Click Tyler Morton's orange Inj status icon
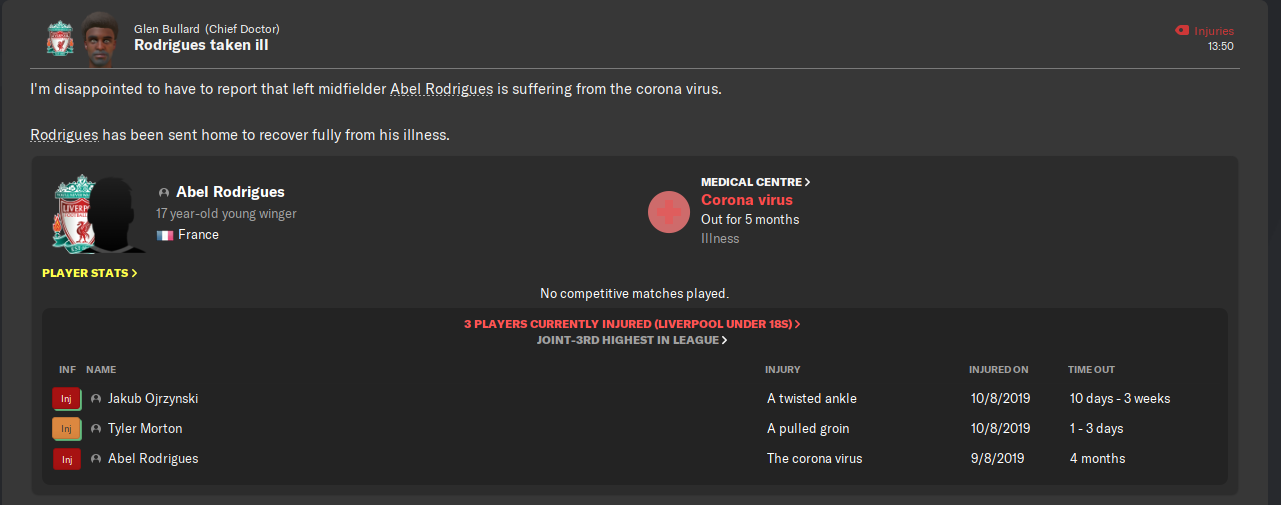1281x505 pixels. pos(66,429)
